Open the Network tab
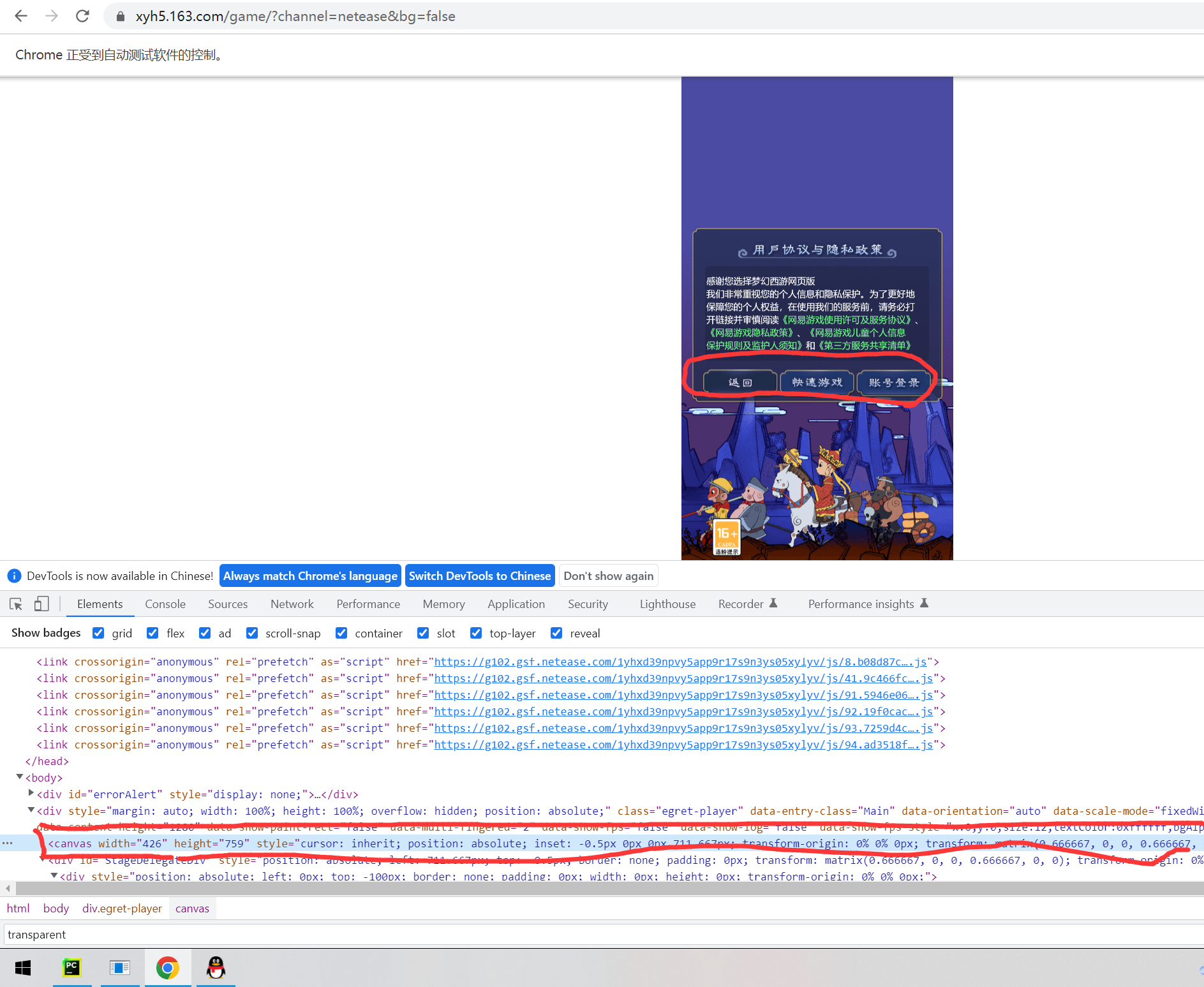Image resolution: width=1204 pixels, height=987 pixels. click(292, 604)
